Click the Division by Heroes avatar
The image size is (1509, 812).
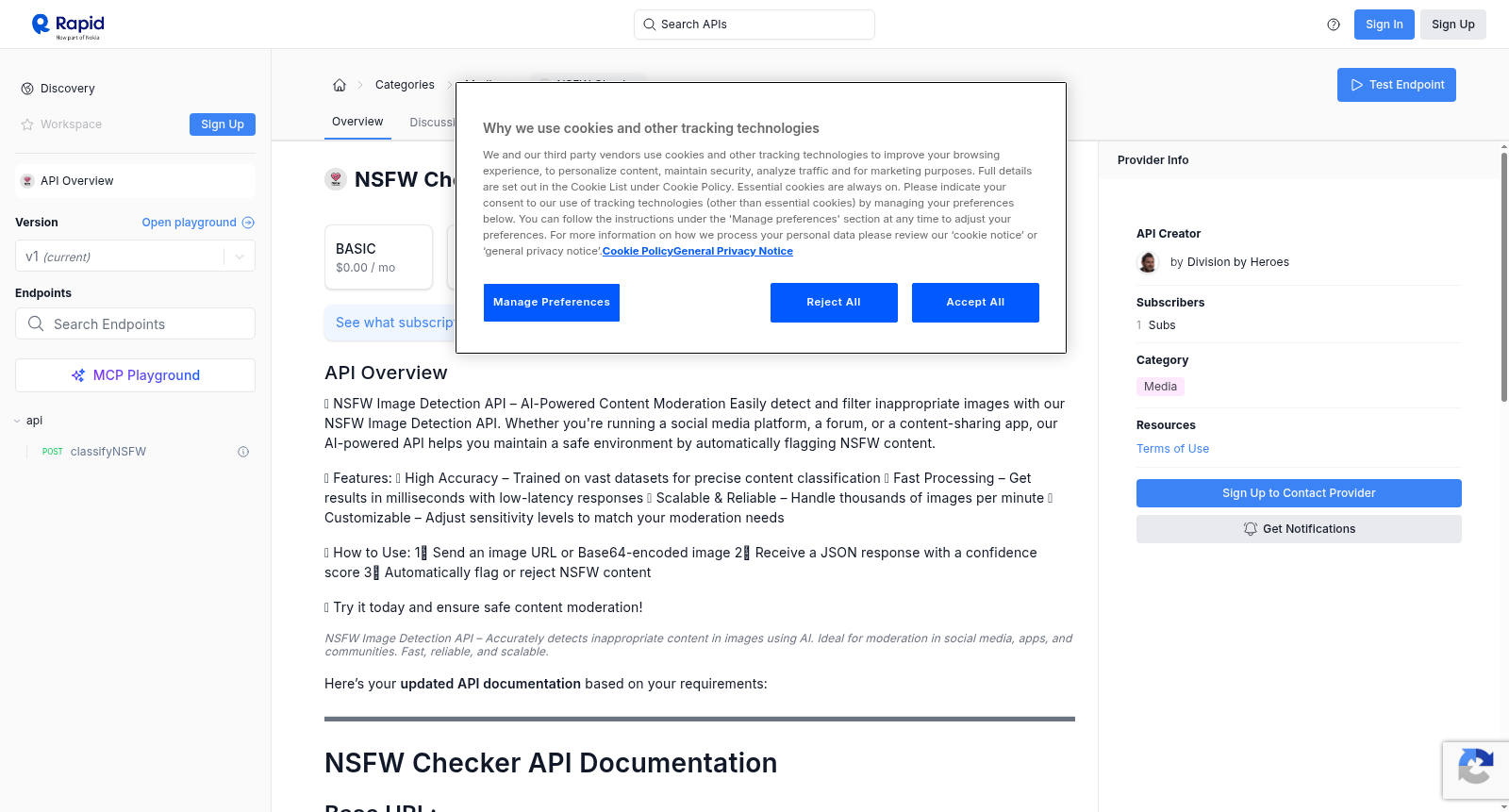point(1148,262)
